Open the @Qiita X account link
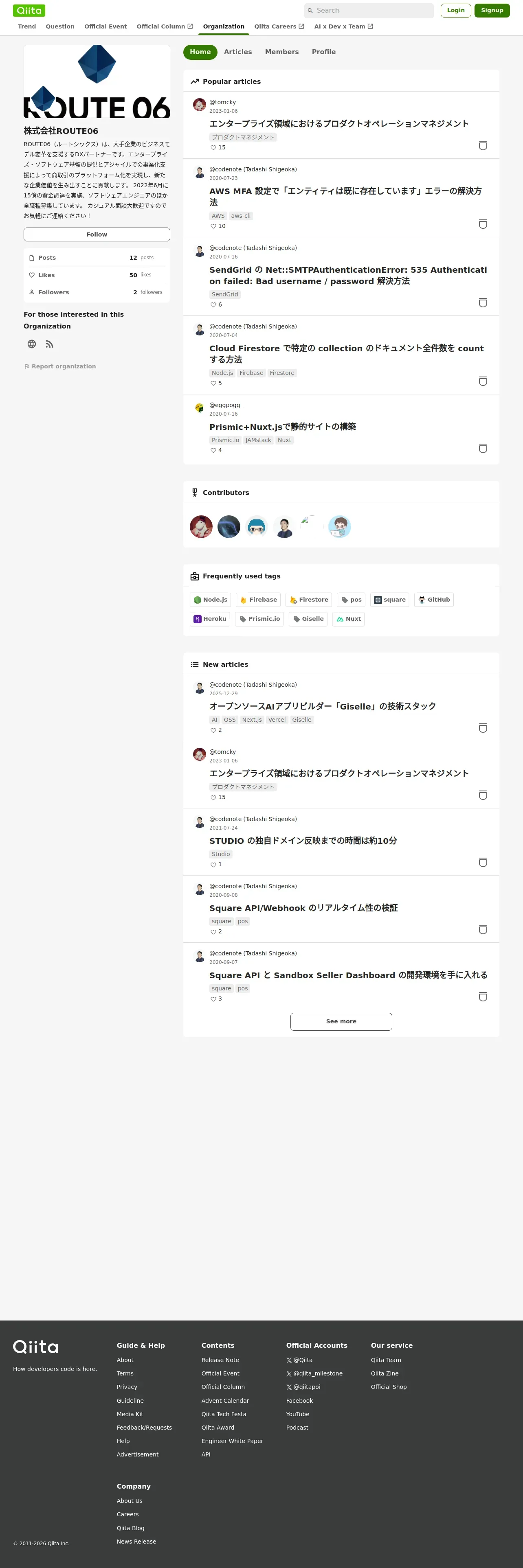This screenshot has height=1568, width=523. (x=299, y=1360)
